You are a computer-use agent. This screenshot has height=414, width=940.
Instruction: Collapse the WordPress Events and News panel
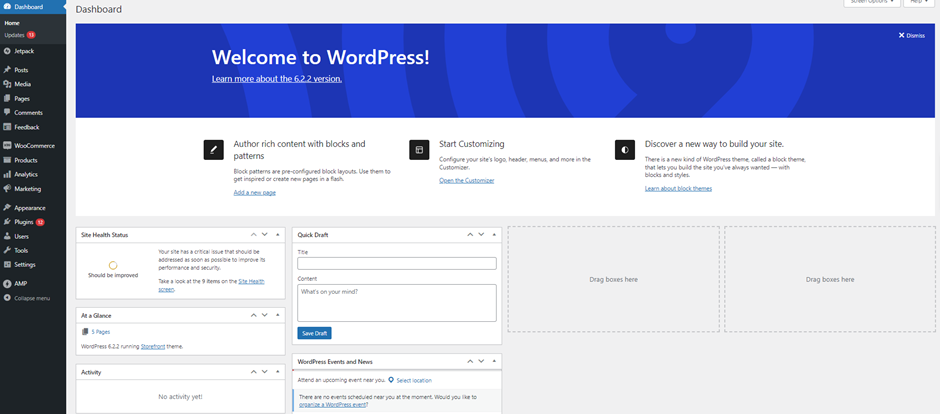(x=493, y=361)
